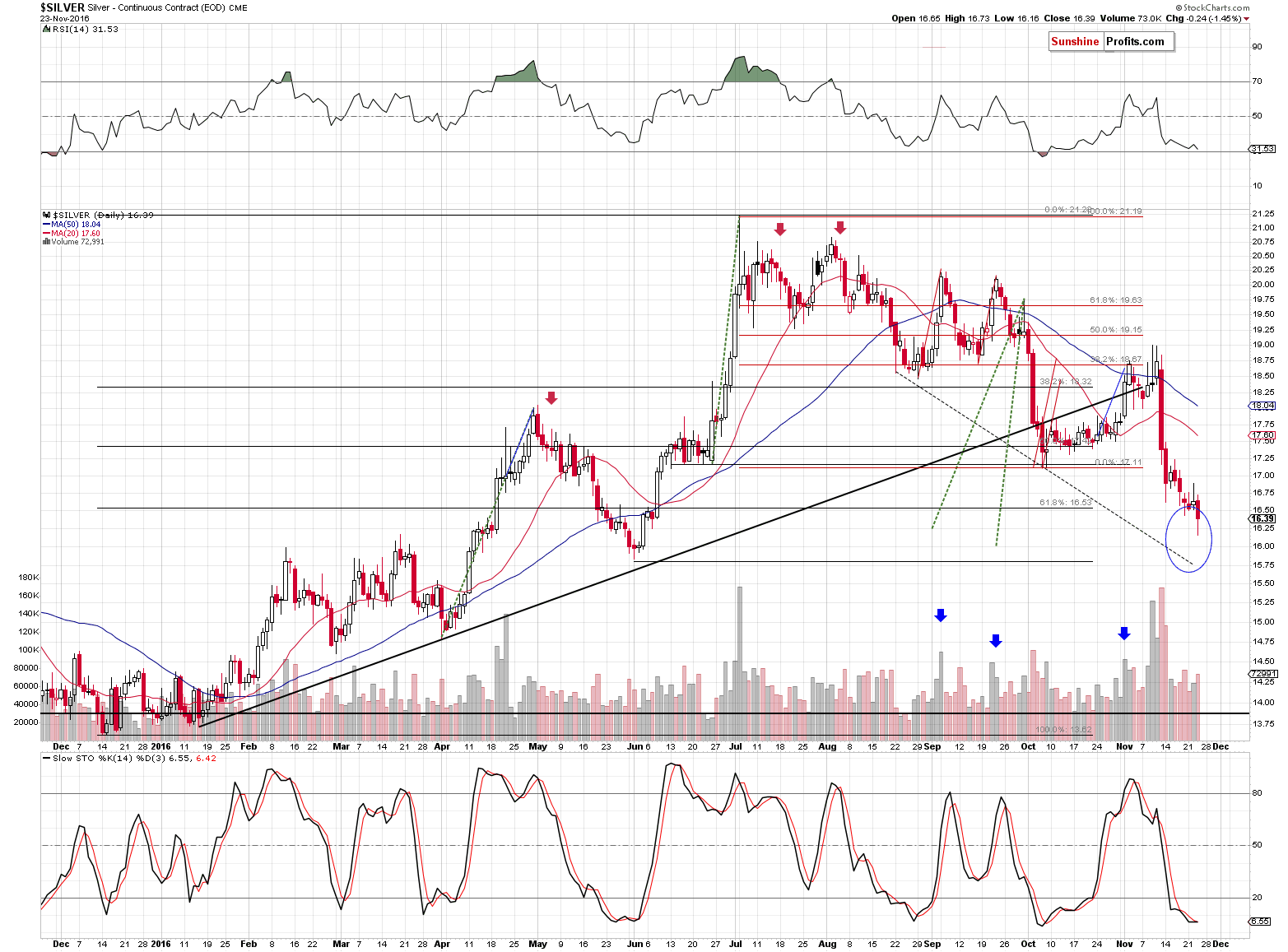Viewport: 1288px width, 952px height.
Task: Click the 38.2%: 18.32 Fibonacci label
Action: 1066,382
